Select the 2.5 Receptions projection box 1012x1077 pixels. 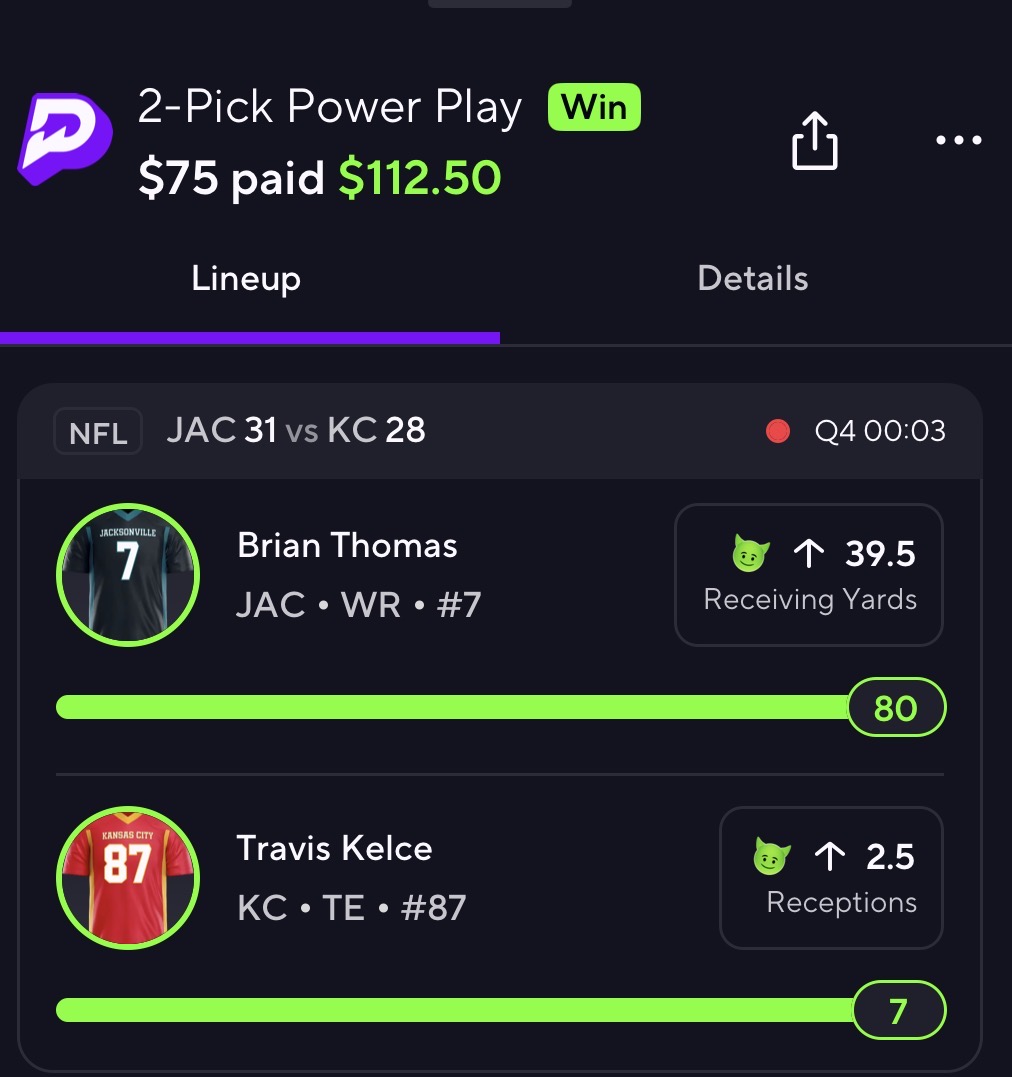click(x=831, y=878)
